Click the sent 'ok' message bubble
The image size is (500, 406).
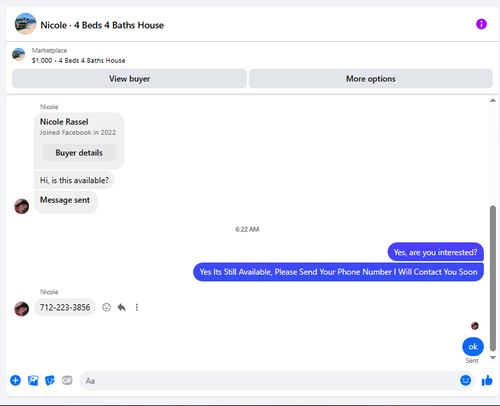pos(473,347)
